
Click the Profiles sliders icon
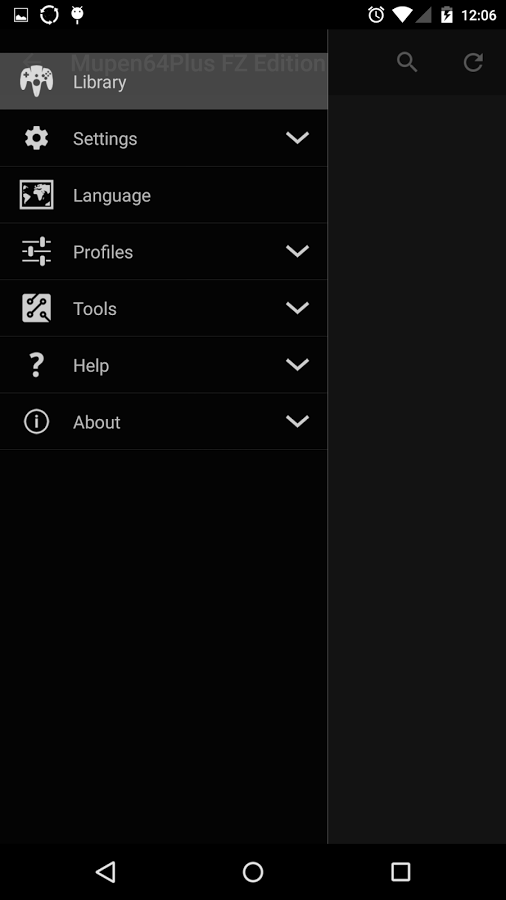37,251
